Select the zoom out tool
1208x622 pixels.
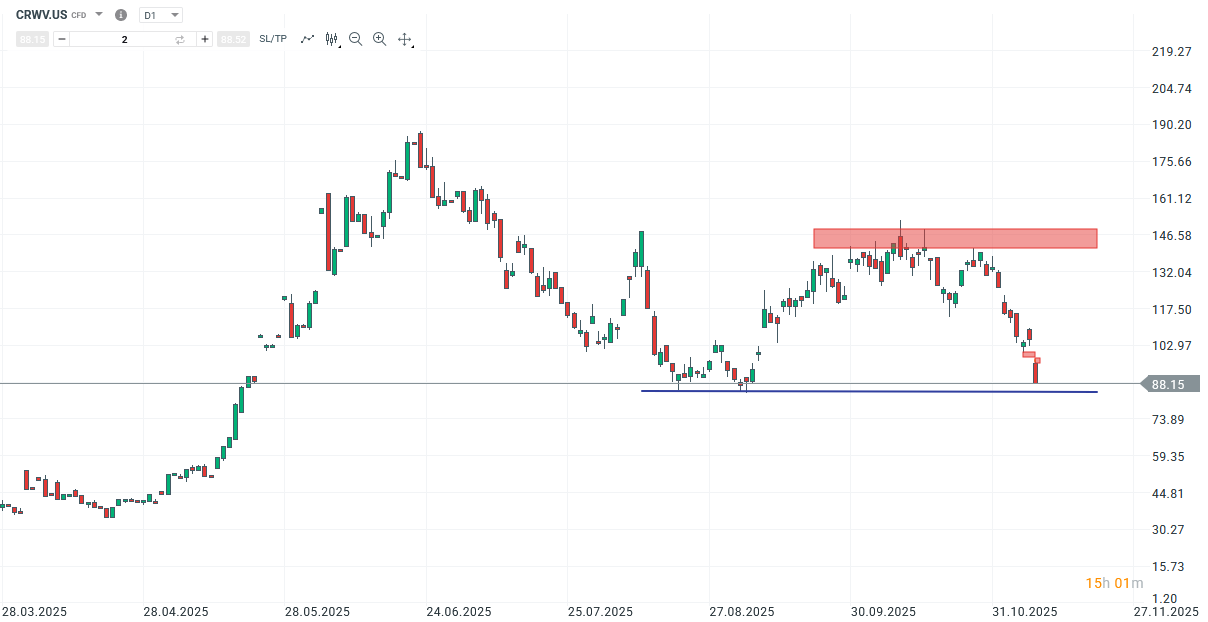click(355, 38)
